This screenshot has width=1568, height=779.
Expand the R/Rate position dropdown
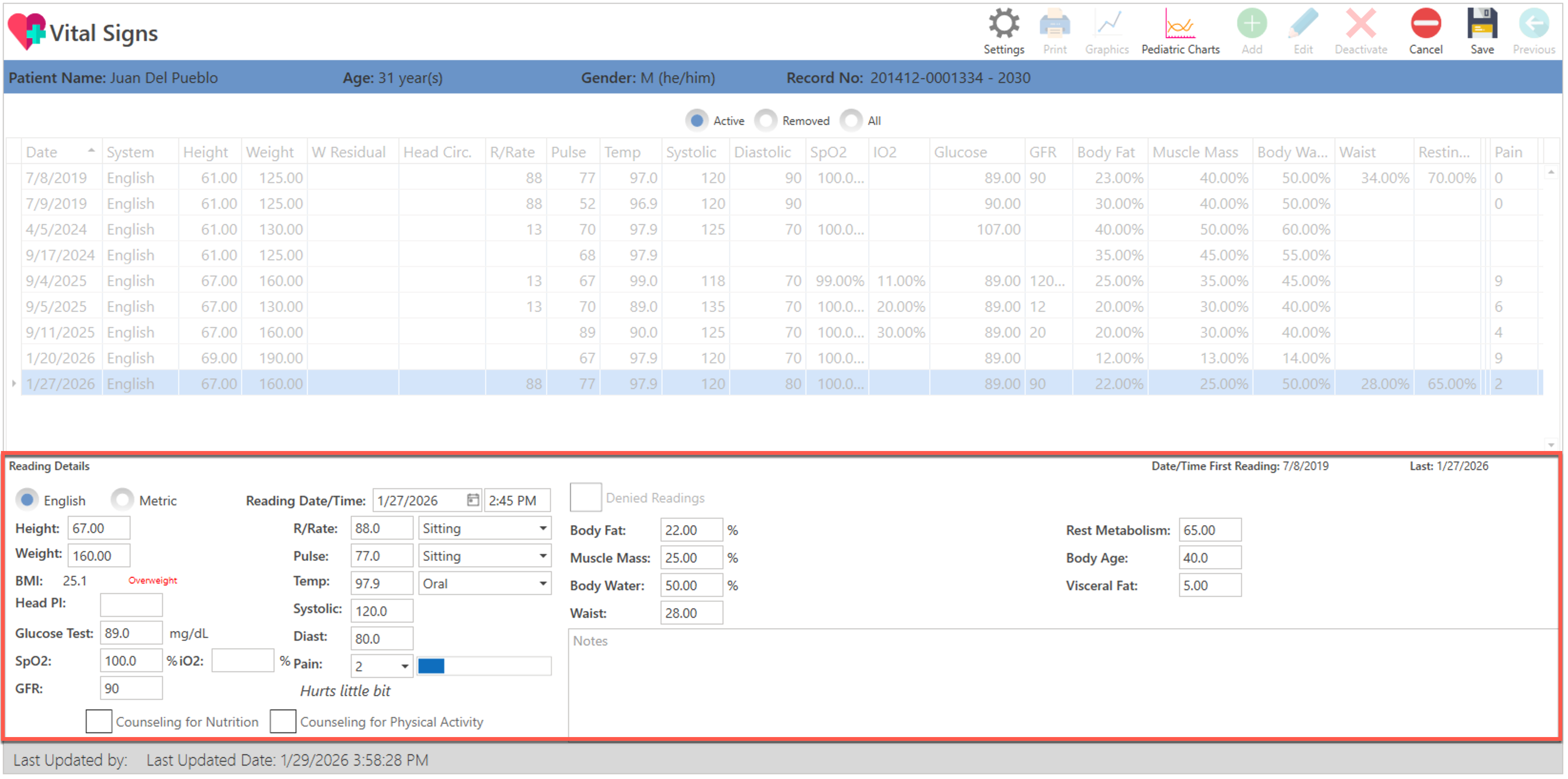(542, 529)
